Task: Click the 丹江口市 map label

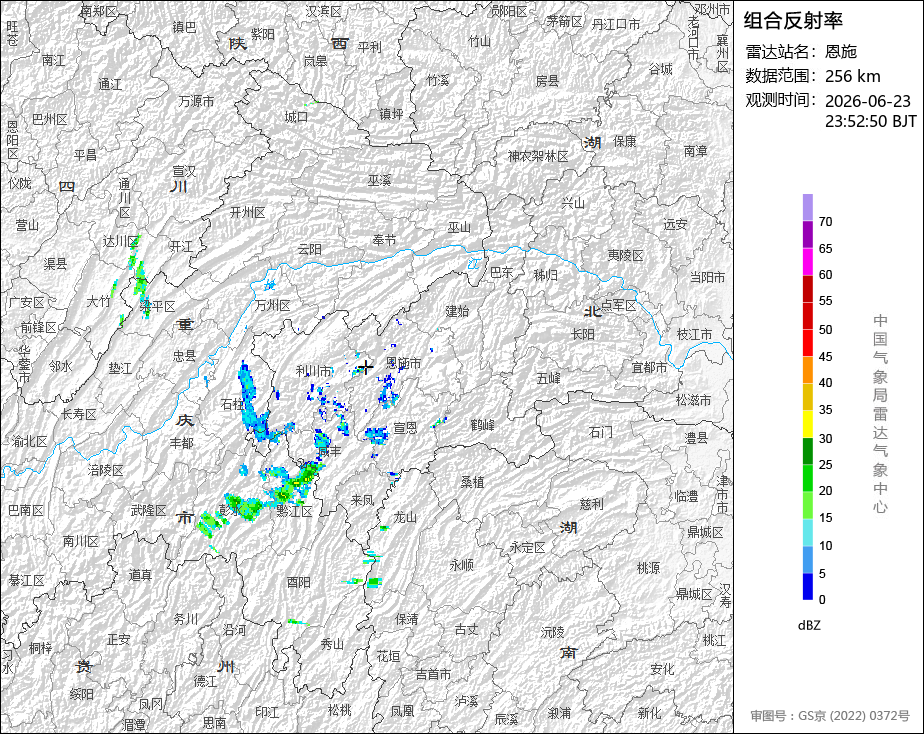Action: click(x=616, y=24)
